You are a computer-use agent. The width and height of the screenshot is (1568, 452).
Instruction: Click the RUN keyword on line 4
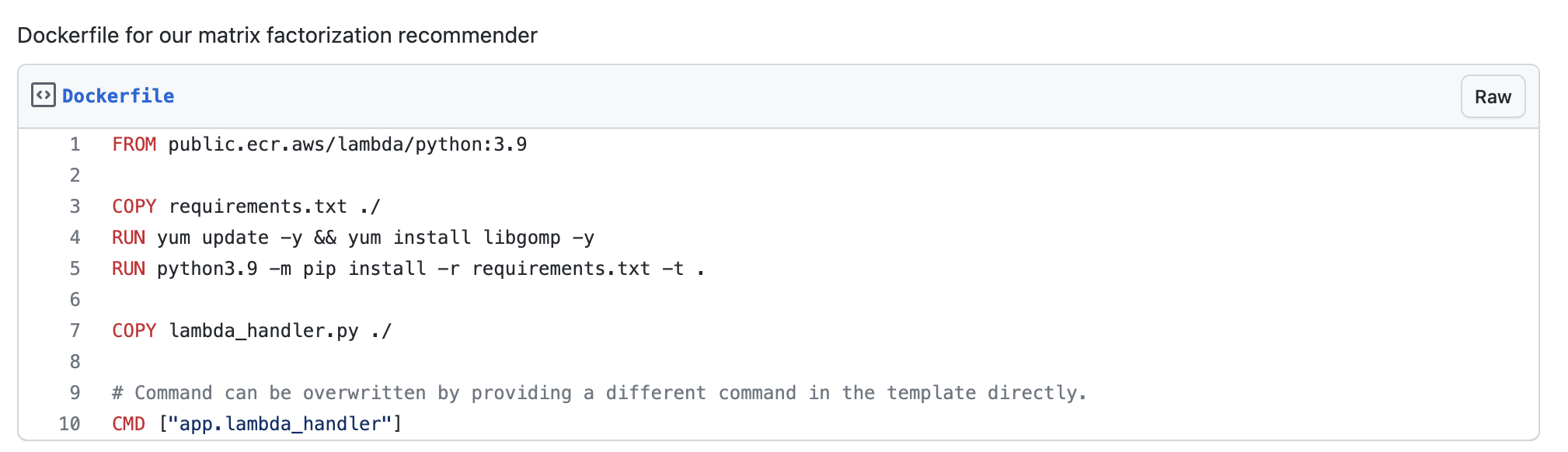[128, 237]
